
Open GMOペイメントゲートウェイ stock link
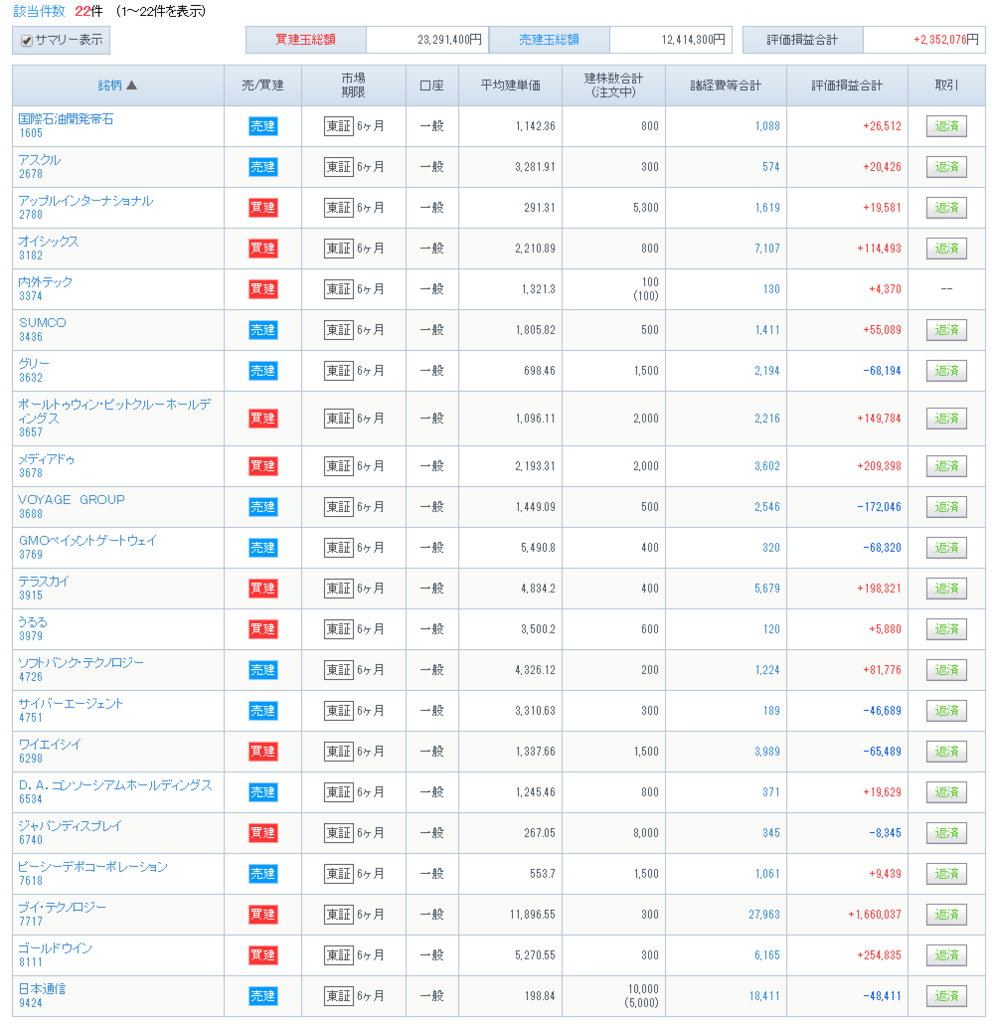[88, 540]
